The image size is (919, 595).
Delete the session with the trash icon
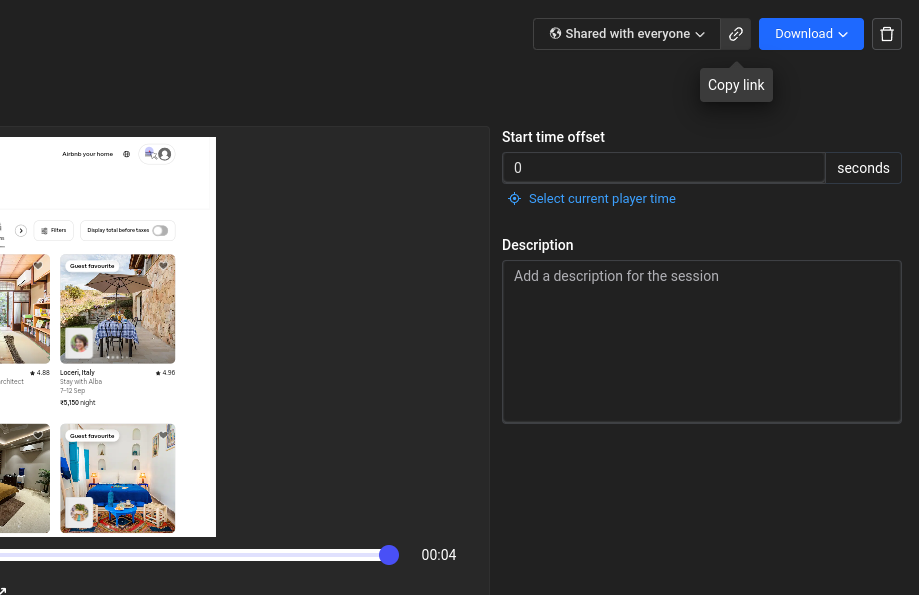point(887,34)
